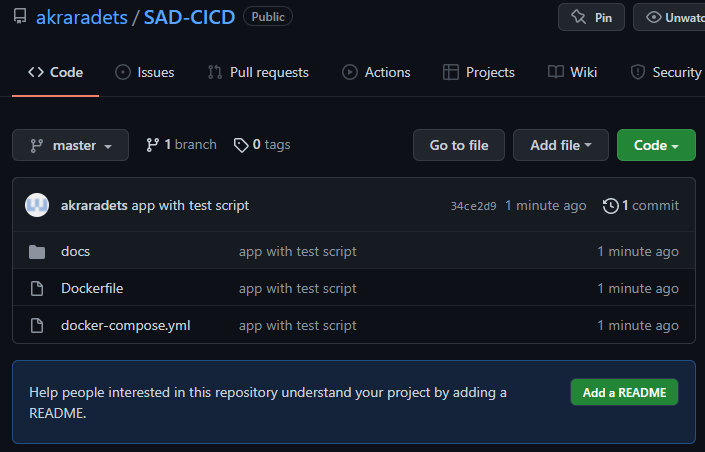This screenshot has width=705, height=452.
Task: Expand the green Code dropdown
Action: click(x=656, y=145)
